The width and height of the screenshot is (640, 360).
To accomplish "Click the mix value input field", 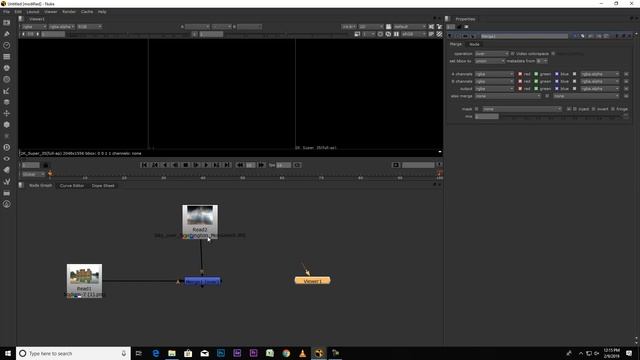I will point(487,117).
